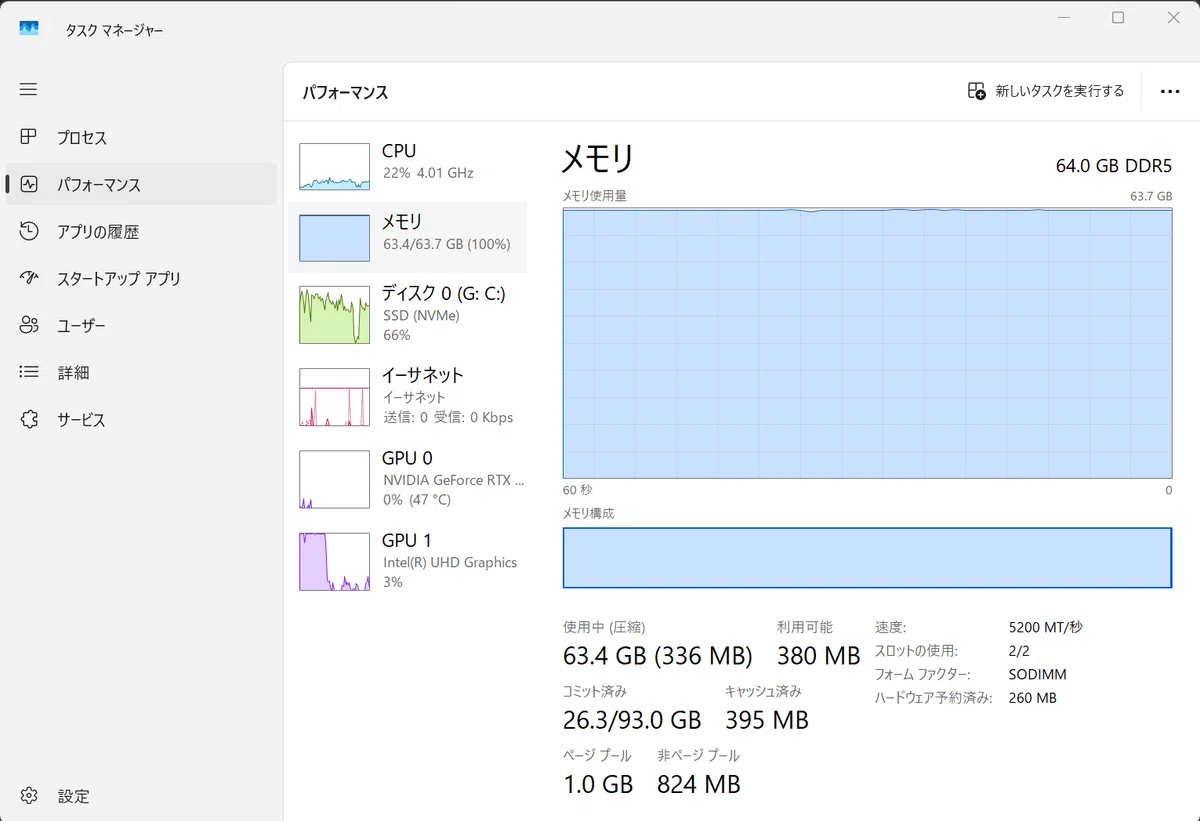
Task: Click the ユーザー people icon
Action: click(x=28, y=325)
